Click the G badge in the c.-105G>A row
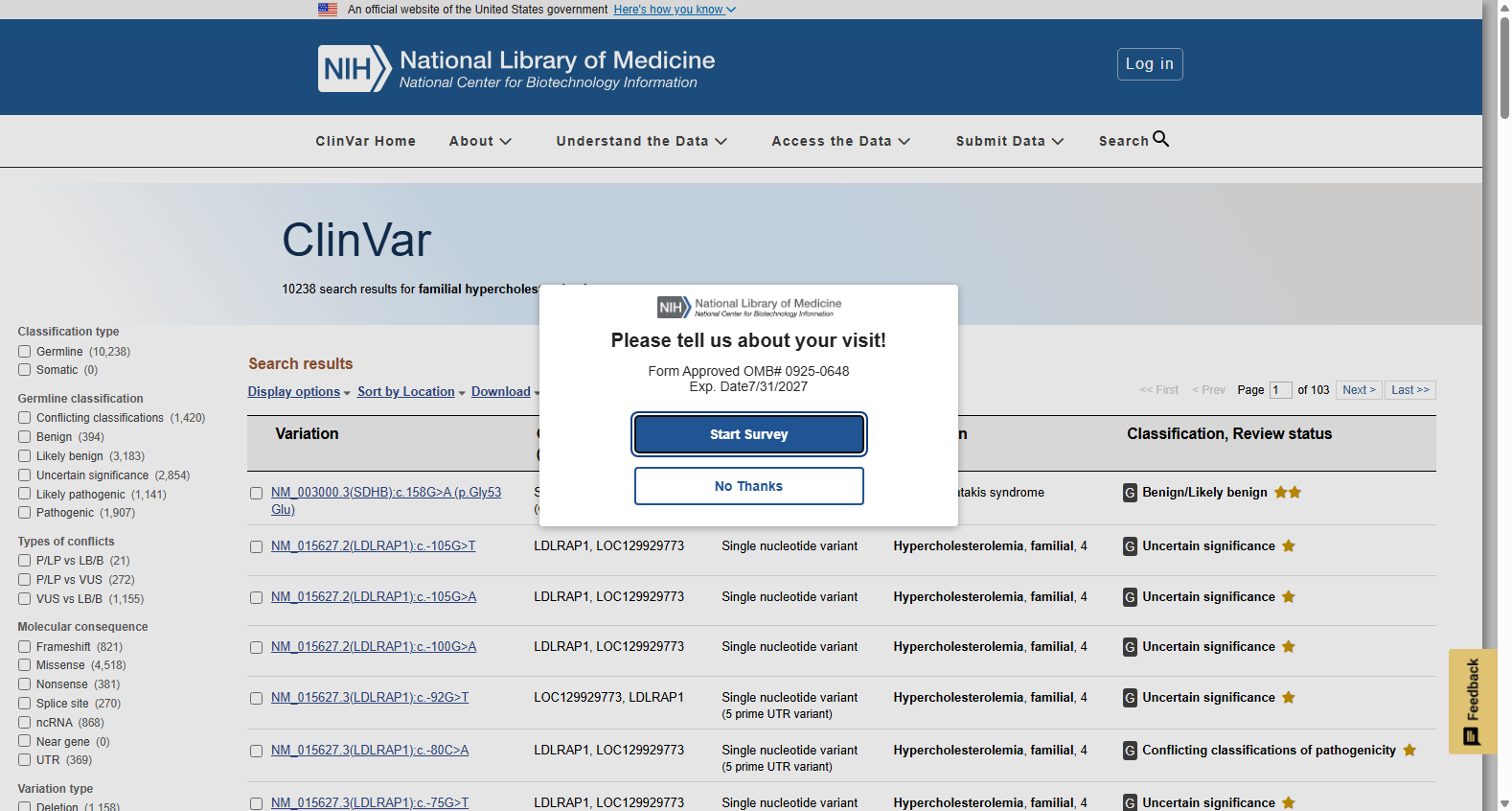The width and height of the screenshot is (1512, 811). 1130,597
